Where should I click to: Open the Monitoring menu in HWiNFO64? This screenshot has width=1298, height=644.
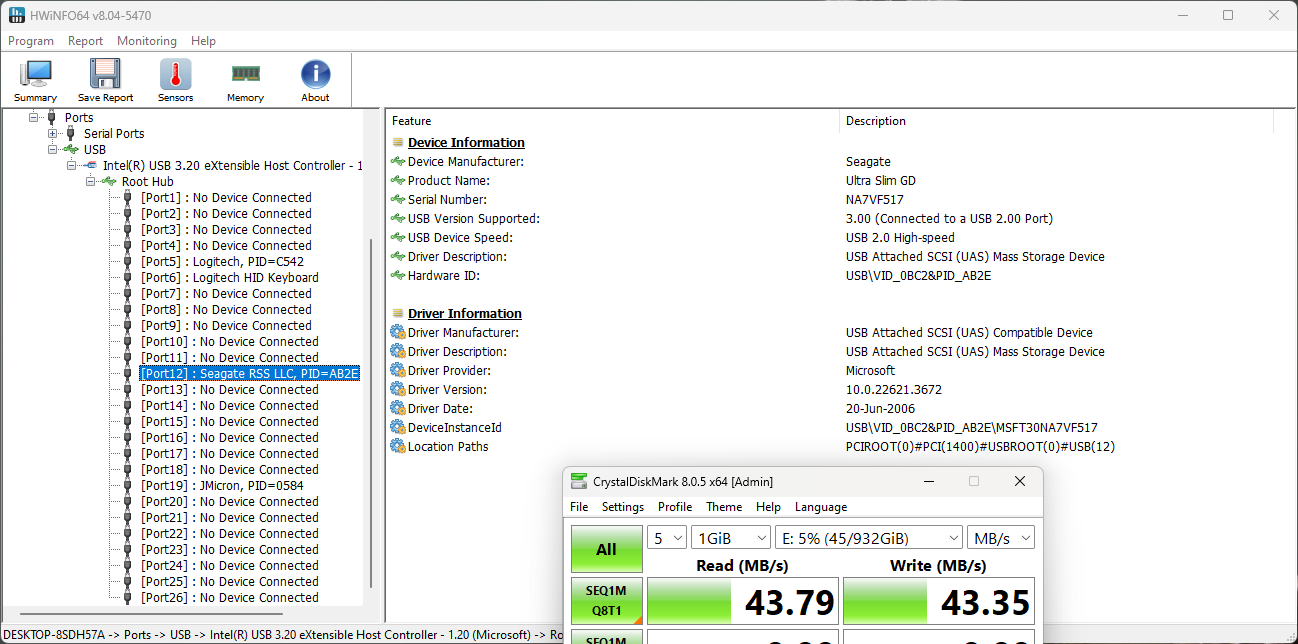click(x=147, y=41)
